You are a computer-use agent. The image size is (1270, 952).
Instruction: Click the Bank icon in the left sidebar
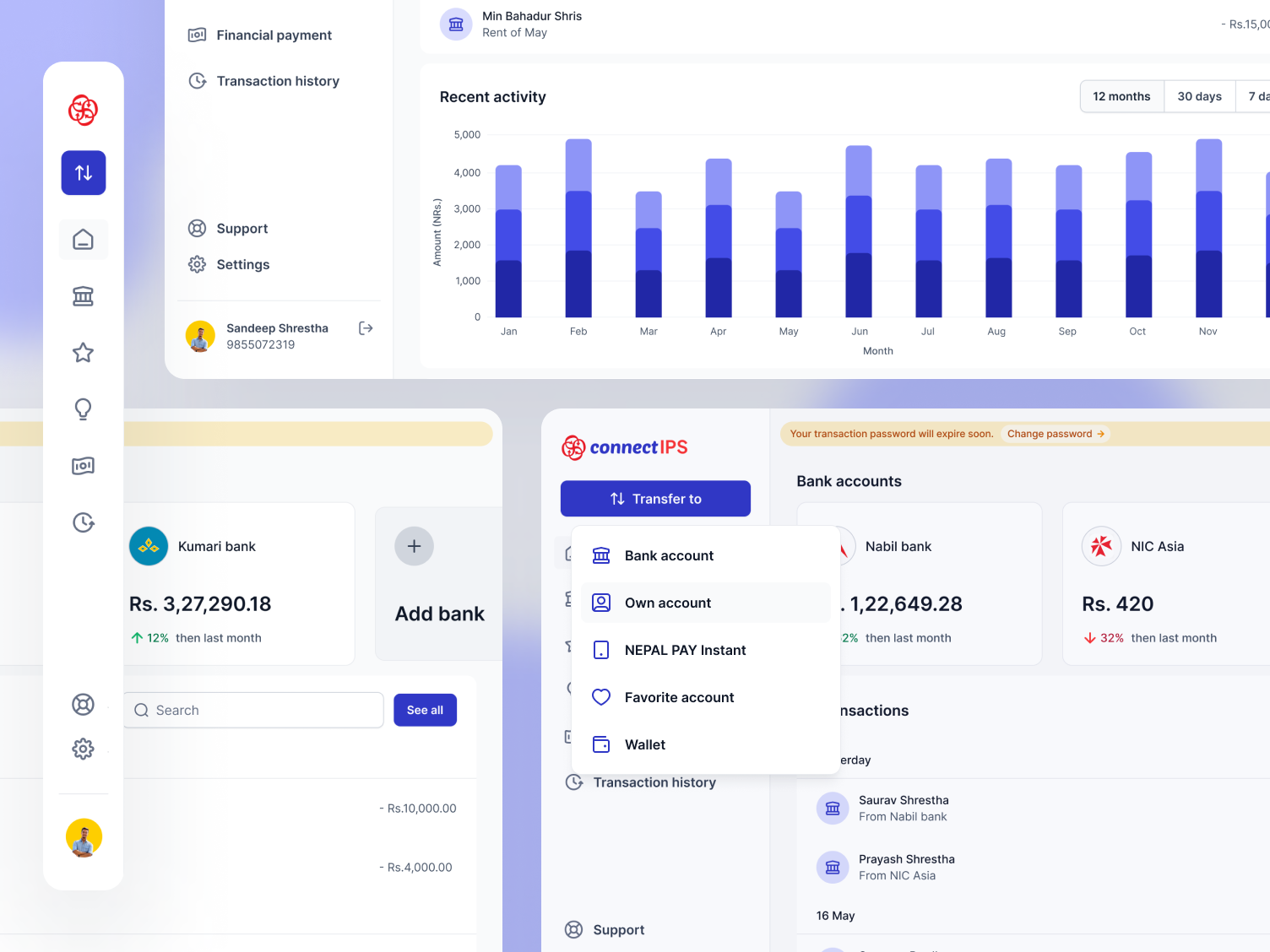[83, 296]
